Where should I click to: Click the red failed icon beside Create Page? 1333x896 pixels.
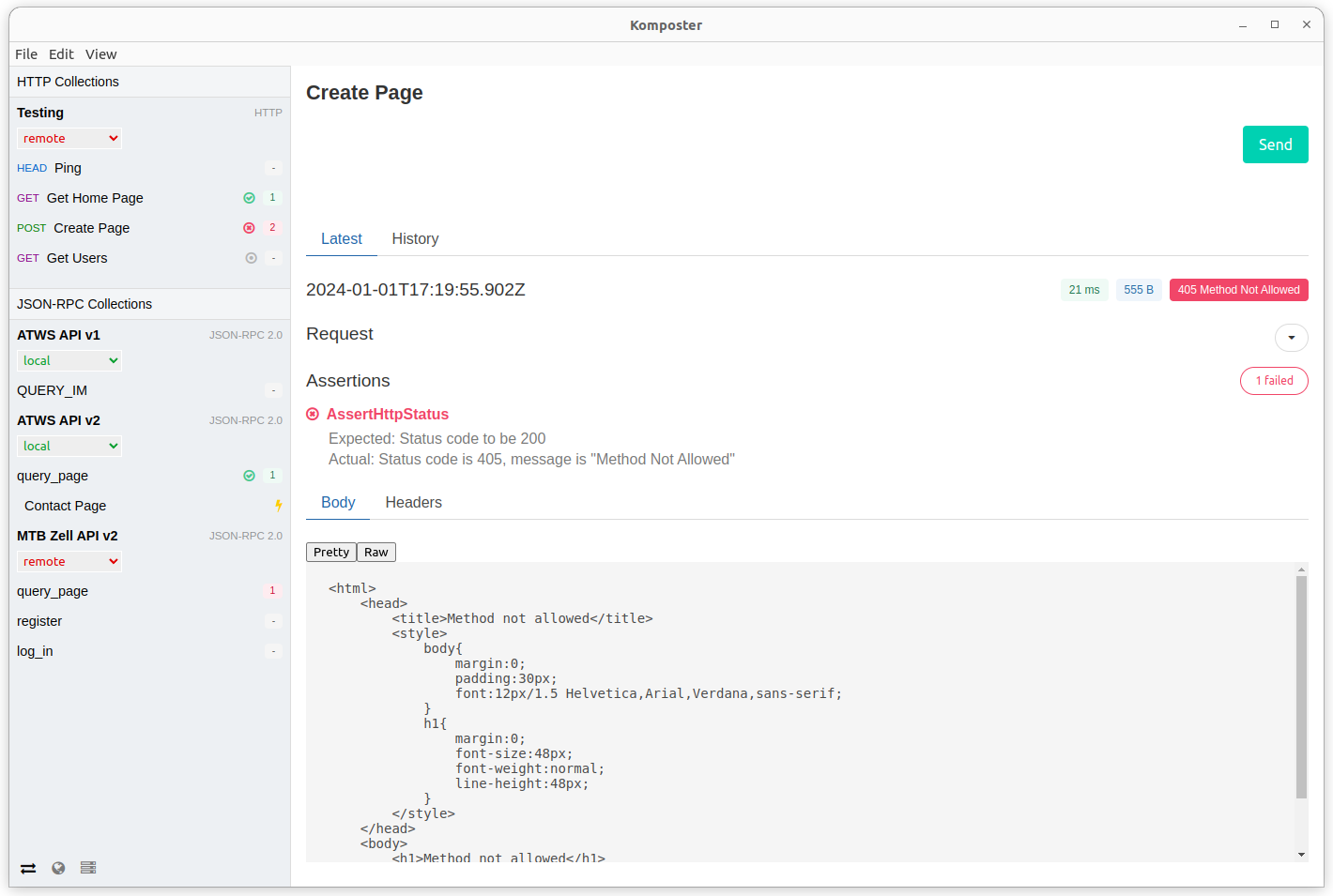click(250, 228)
